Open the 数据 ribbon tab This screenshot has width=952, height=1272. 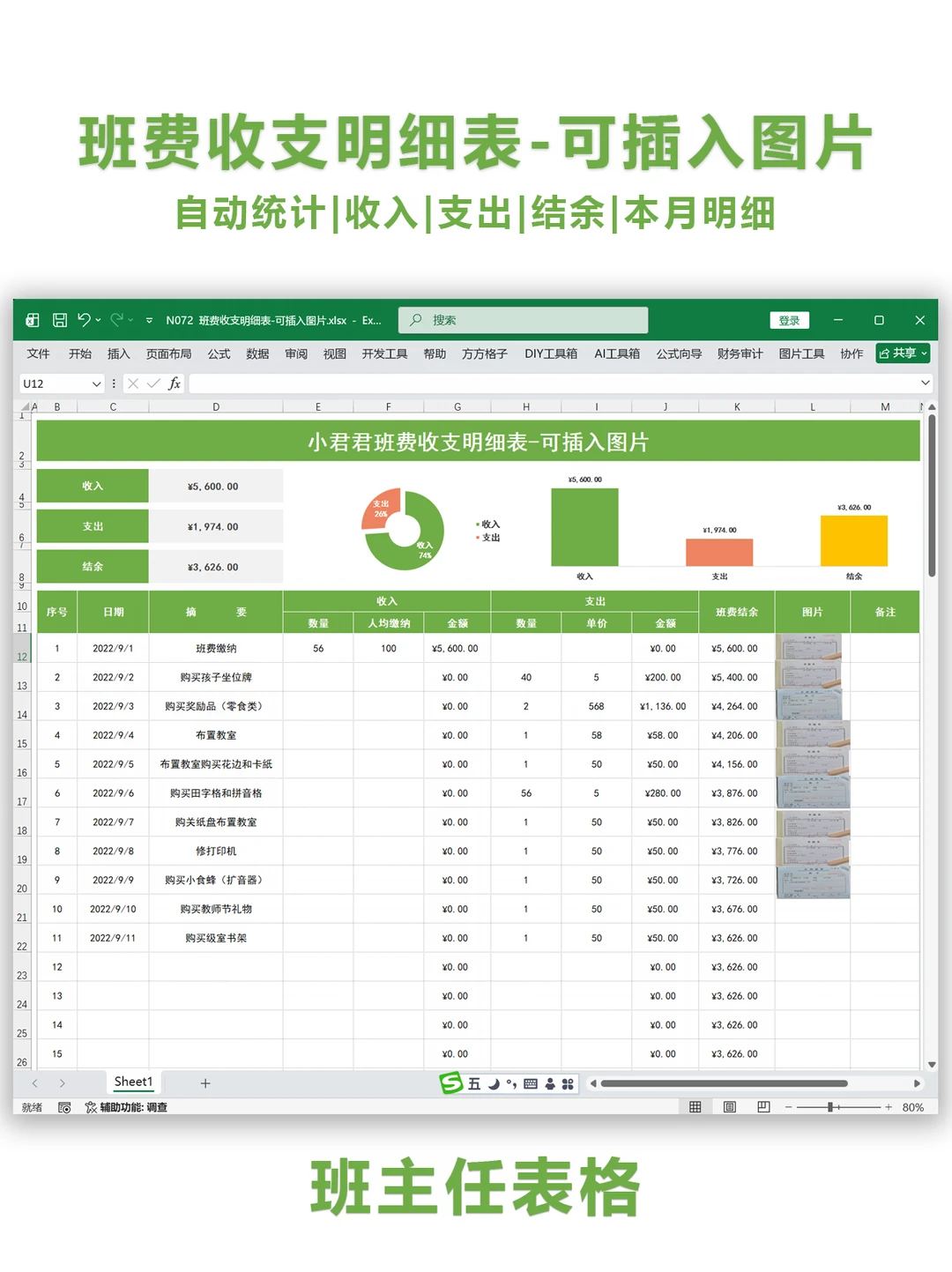pyautogui.click(x=257, y=353)
